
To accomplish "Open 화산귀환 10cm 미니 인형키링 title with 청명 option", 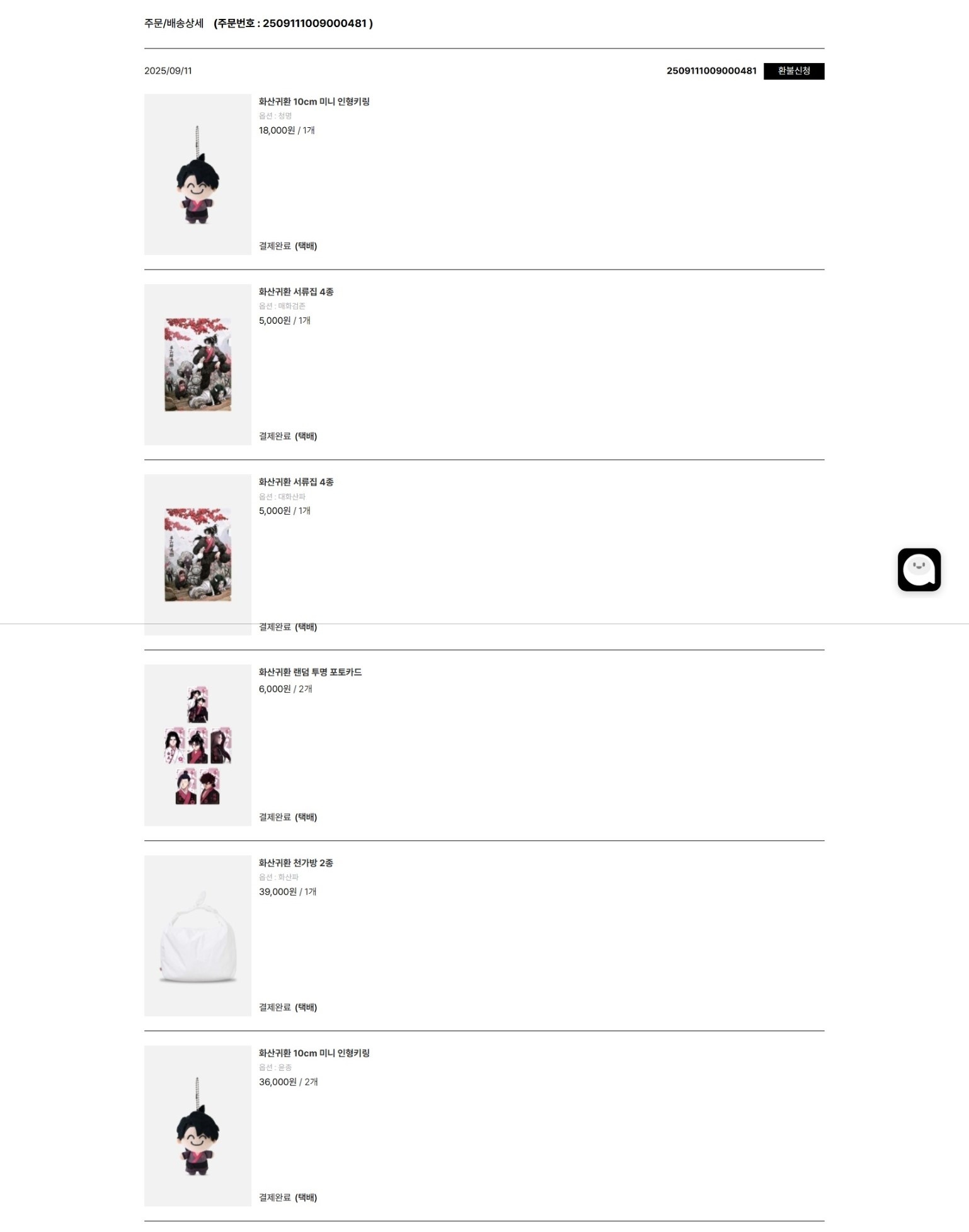I will tap(314, 101).
